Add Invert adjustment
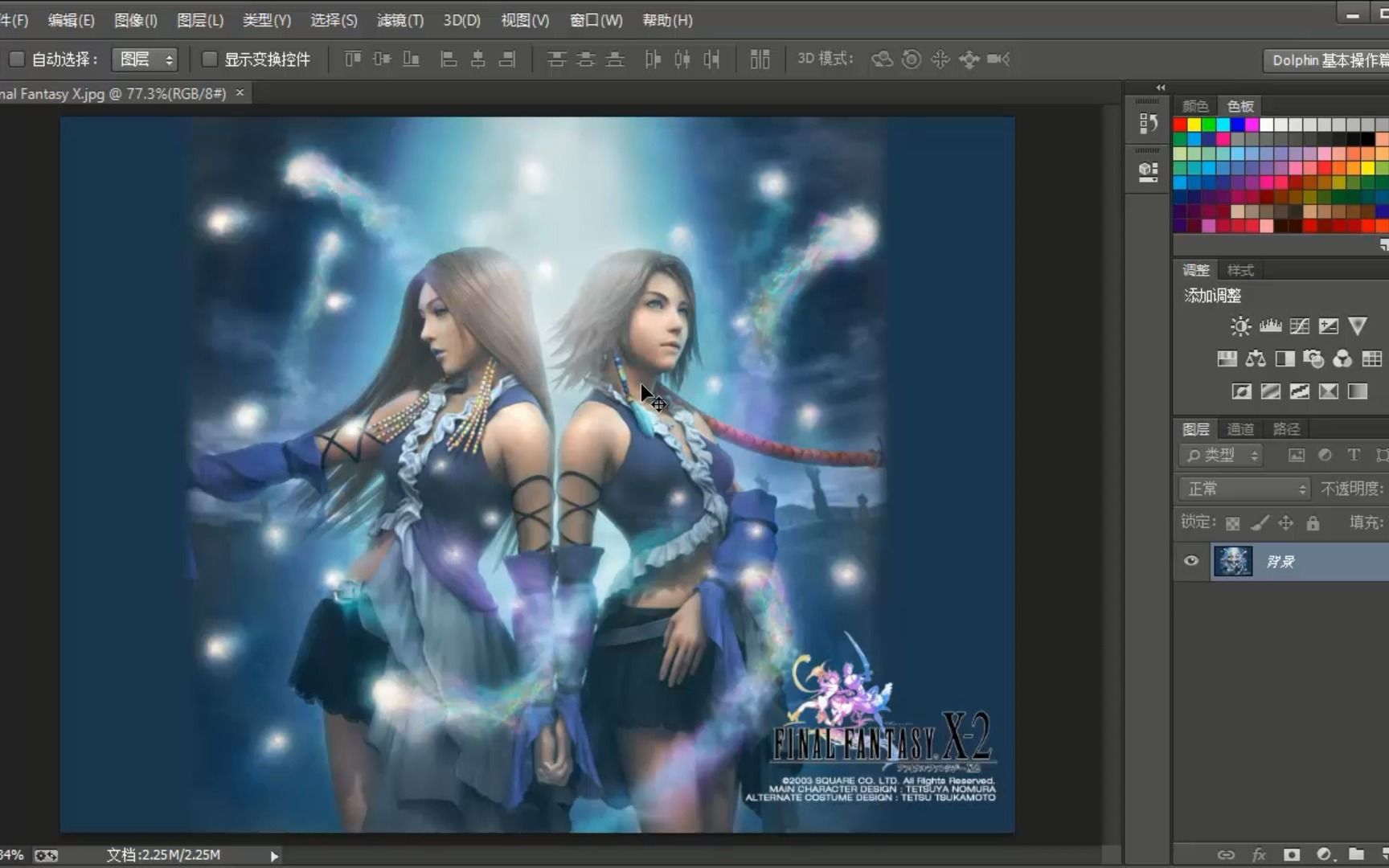The height and width of the screenshot is (868, 1389). (x=1241, y=391)
